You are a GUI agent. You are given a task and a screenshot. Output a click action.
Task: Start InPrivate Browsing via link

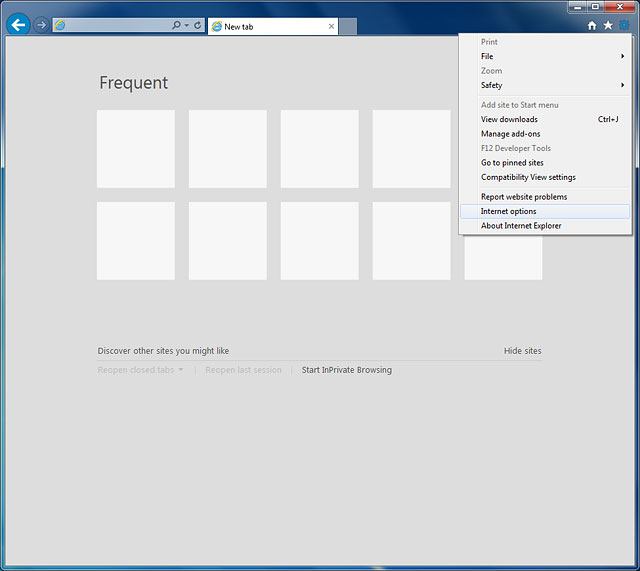347,370
